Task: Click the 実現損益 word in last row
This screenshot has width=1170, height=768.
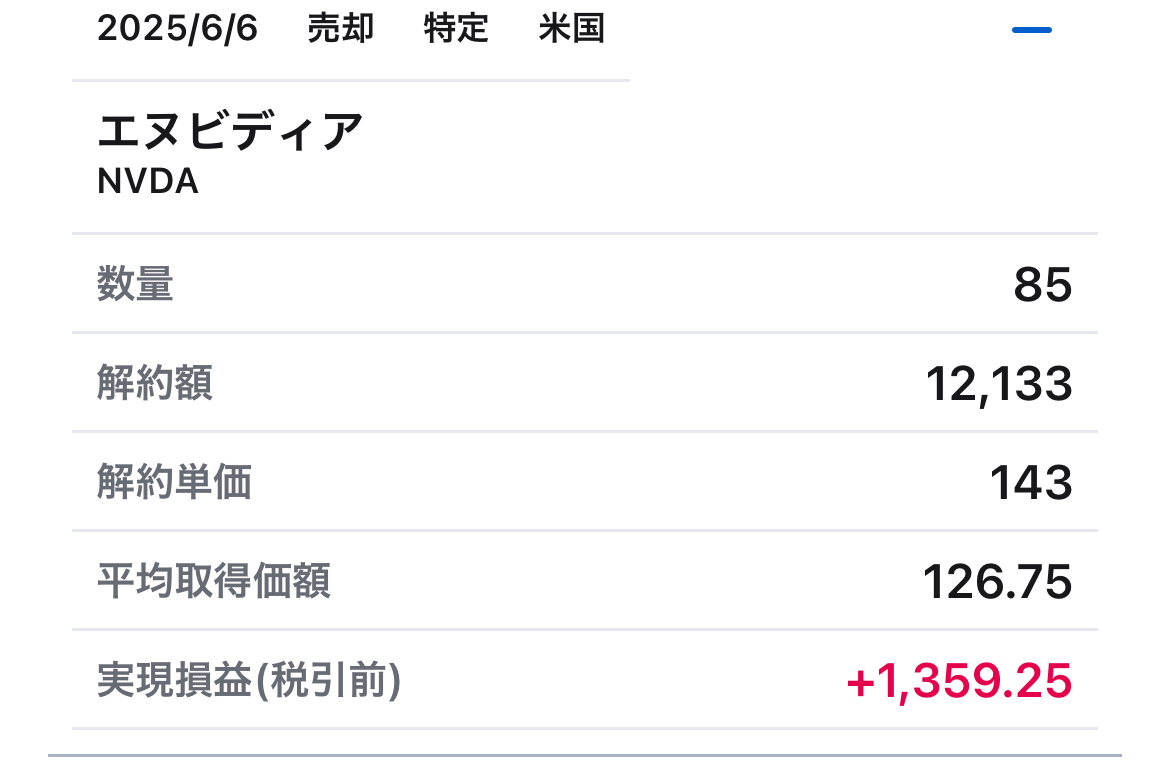Action: pyautogui.click(x=175, y=680)
